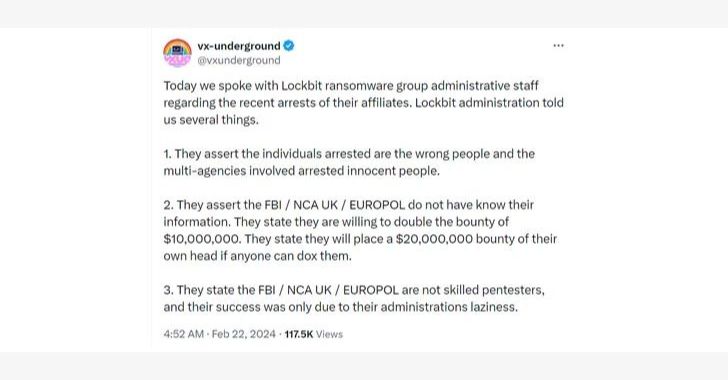The height and width of the screenshot is (380, 728).
Task: Open the @vxunderground handle link
Action: coord(239,60)
